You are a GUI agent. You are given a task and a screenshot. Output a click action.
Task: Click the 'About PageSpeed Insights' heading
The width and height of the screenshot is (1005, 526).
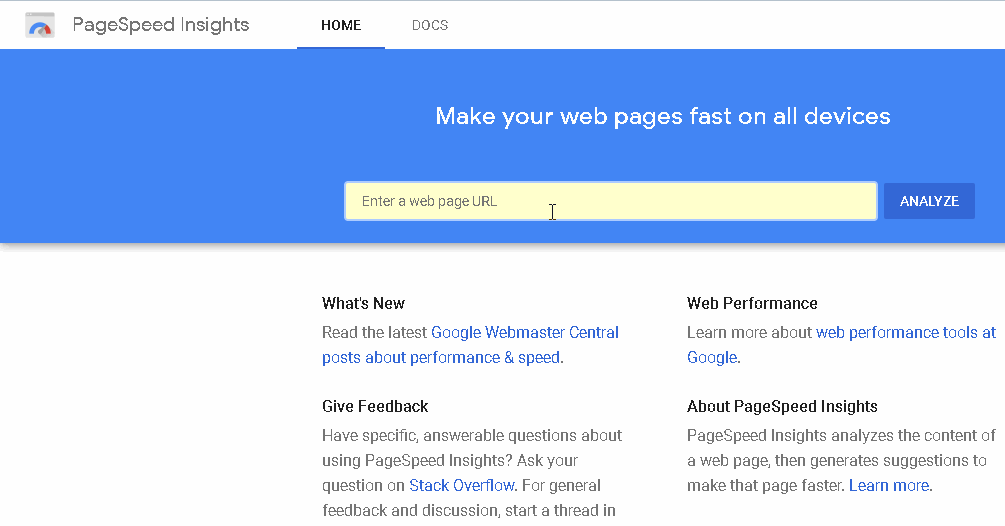782,406
